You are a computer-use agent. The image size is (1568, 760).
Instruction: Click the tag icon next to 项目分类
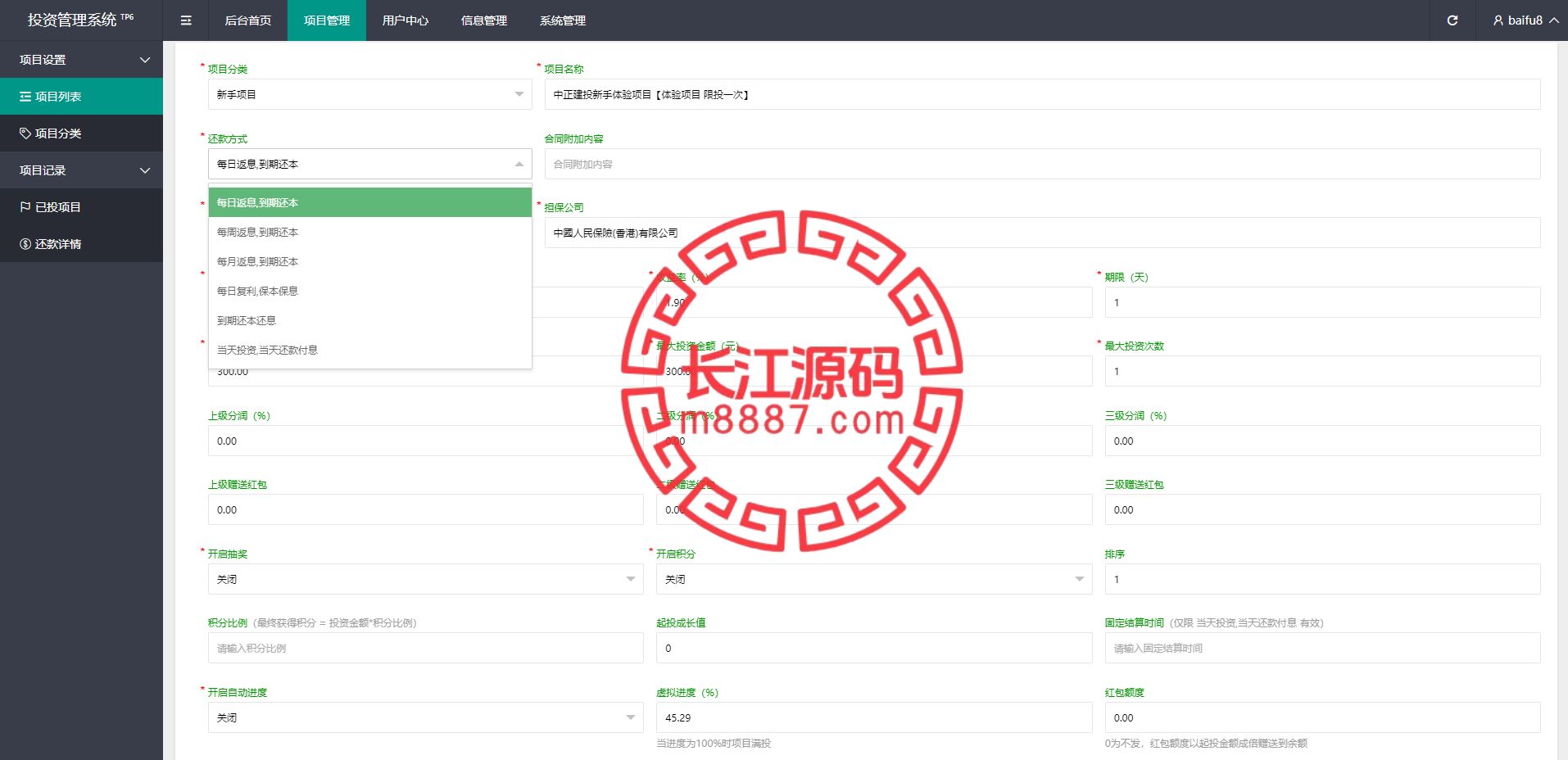pos(25,133)
